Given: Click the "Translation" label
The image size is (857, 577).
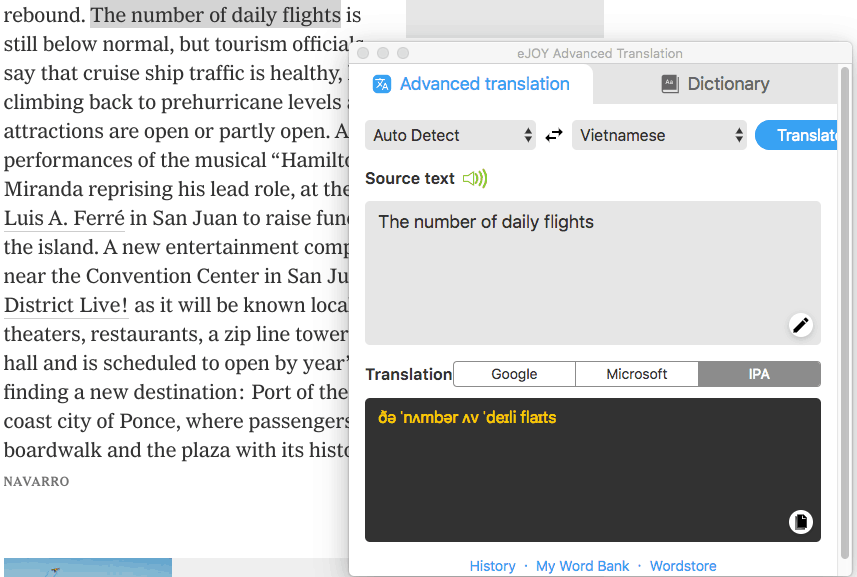Looking at the screenshot, I should tap(409, 374).
